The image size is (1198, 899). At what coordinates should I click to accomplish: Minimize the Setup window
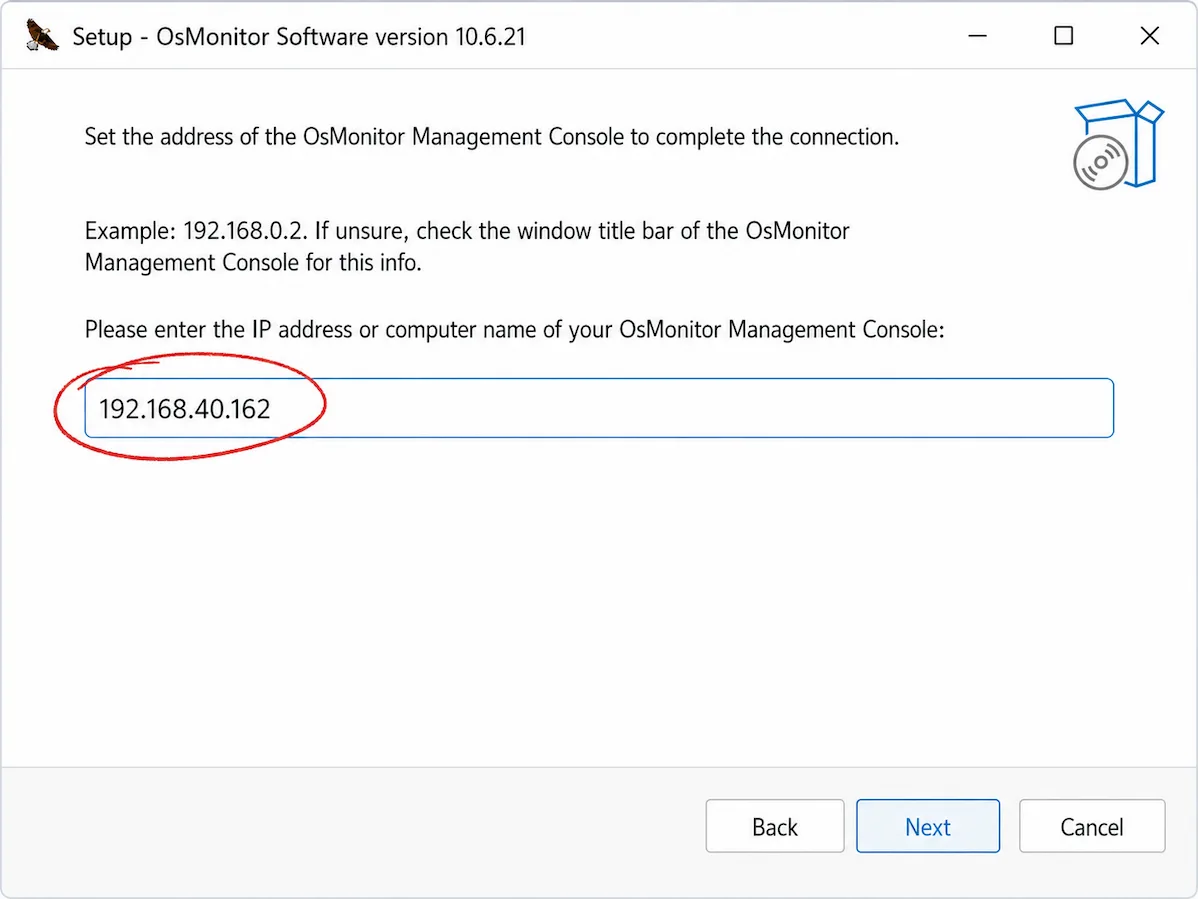(x=977, y=36)
